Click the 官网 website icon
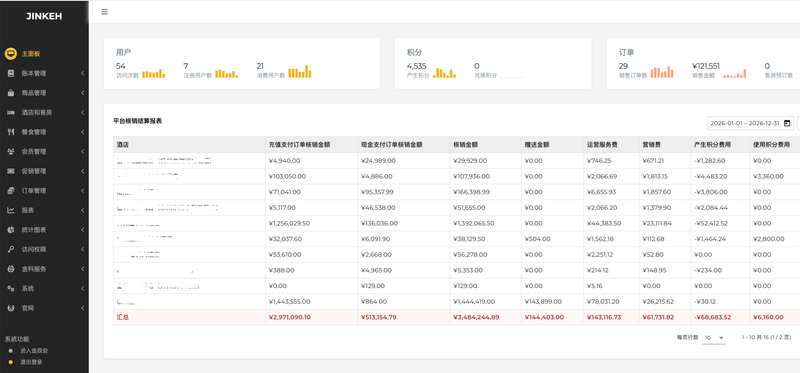The width and height of the screenshot is (800, 373). [x=11, y=308]
